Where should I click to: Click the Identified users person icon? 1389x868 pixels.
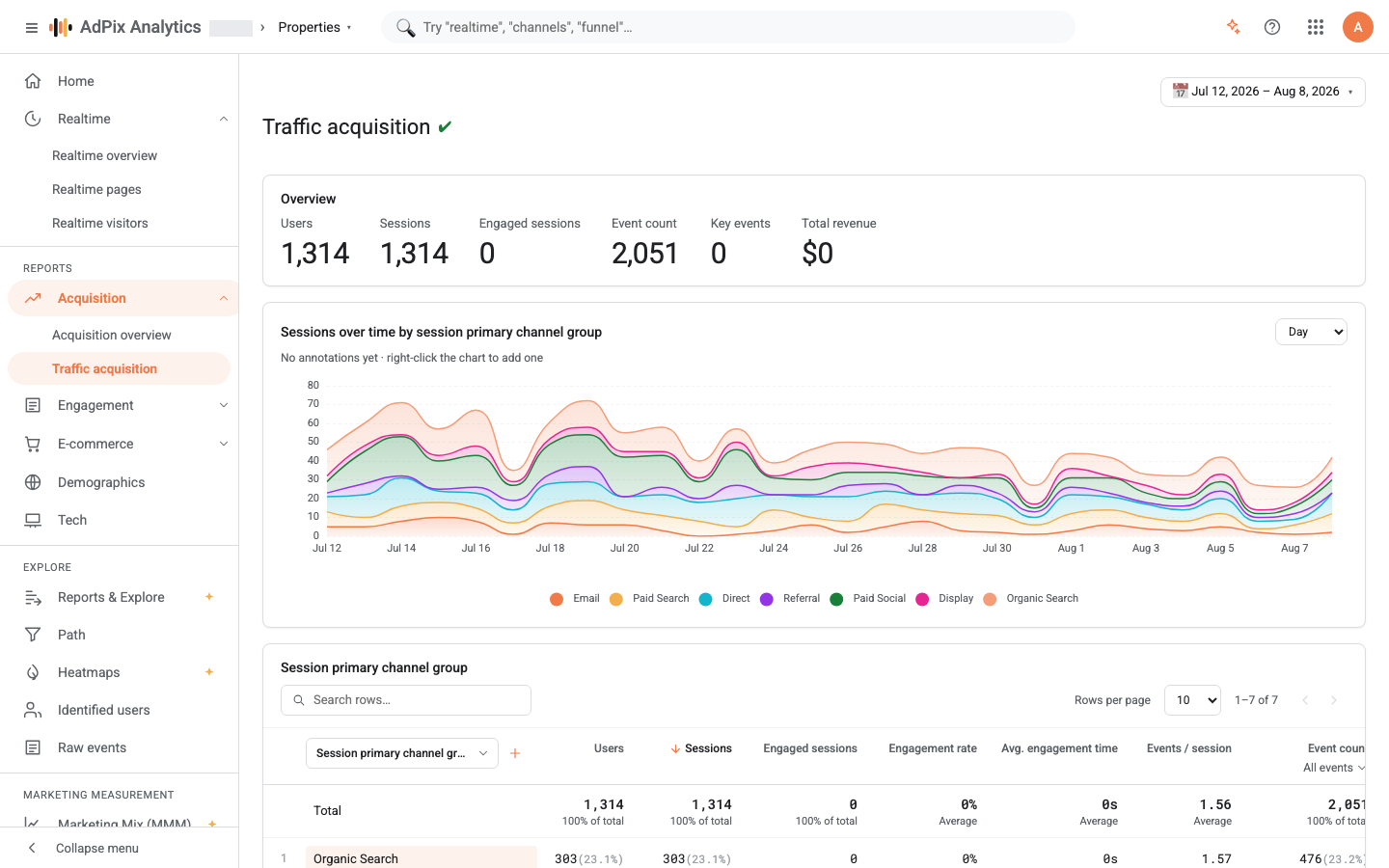tap(33, 710)
